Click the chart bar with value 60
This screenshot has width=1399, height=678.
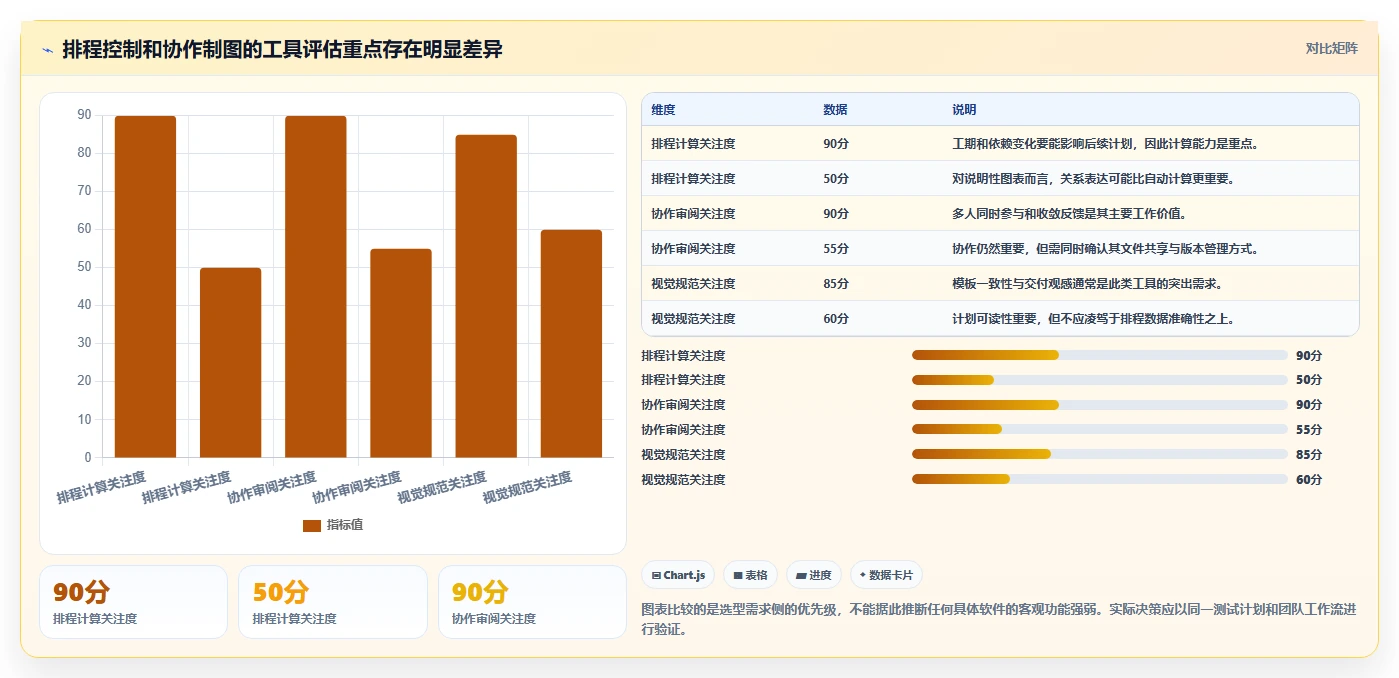571,344
